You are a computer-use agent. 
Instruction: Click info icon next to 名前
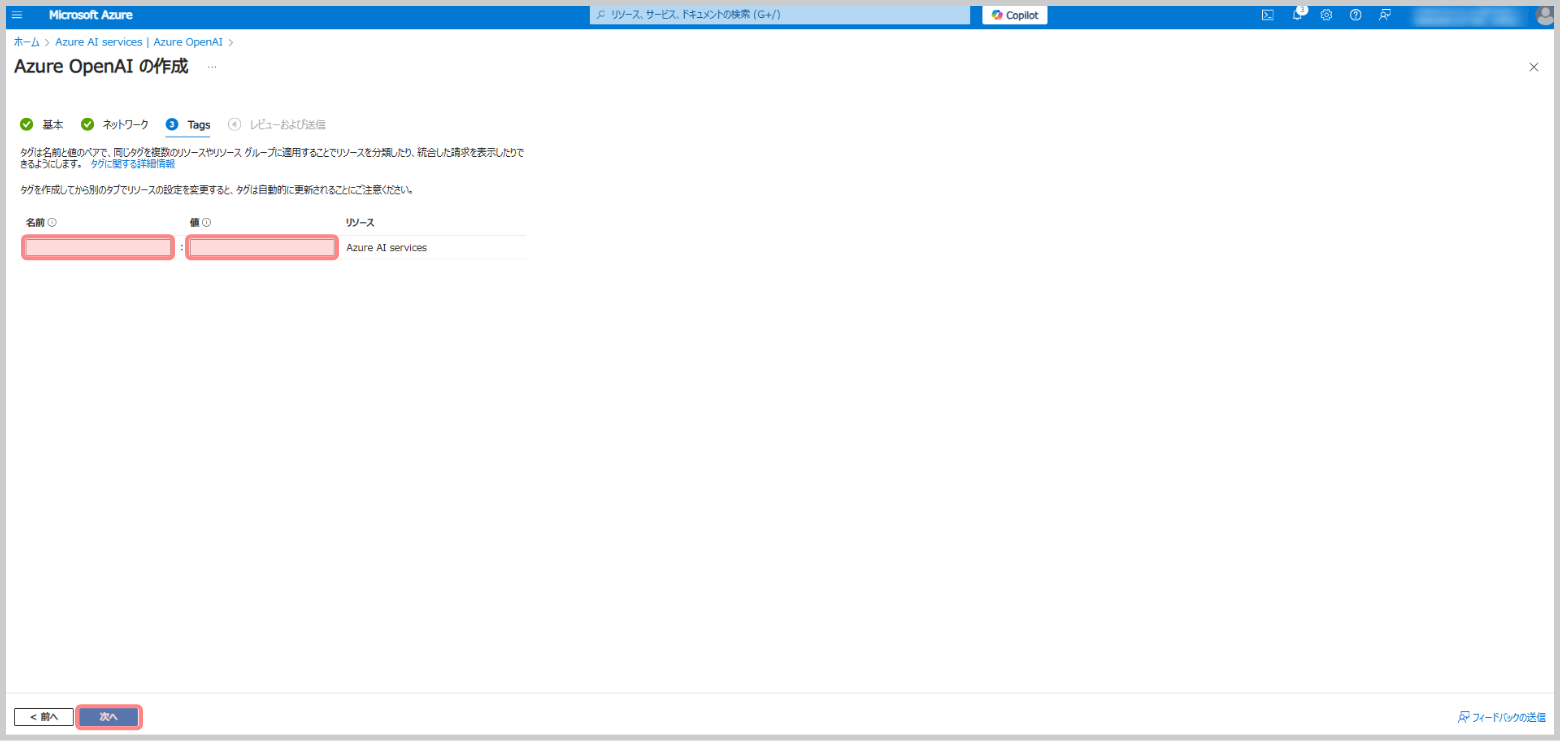pos(52,222)
